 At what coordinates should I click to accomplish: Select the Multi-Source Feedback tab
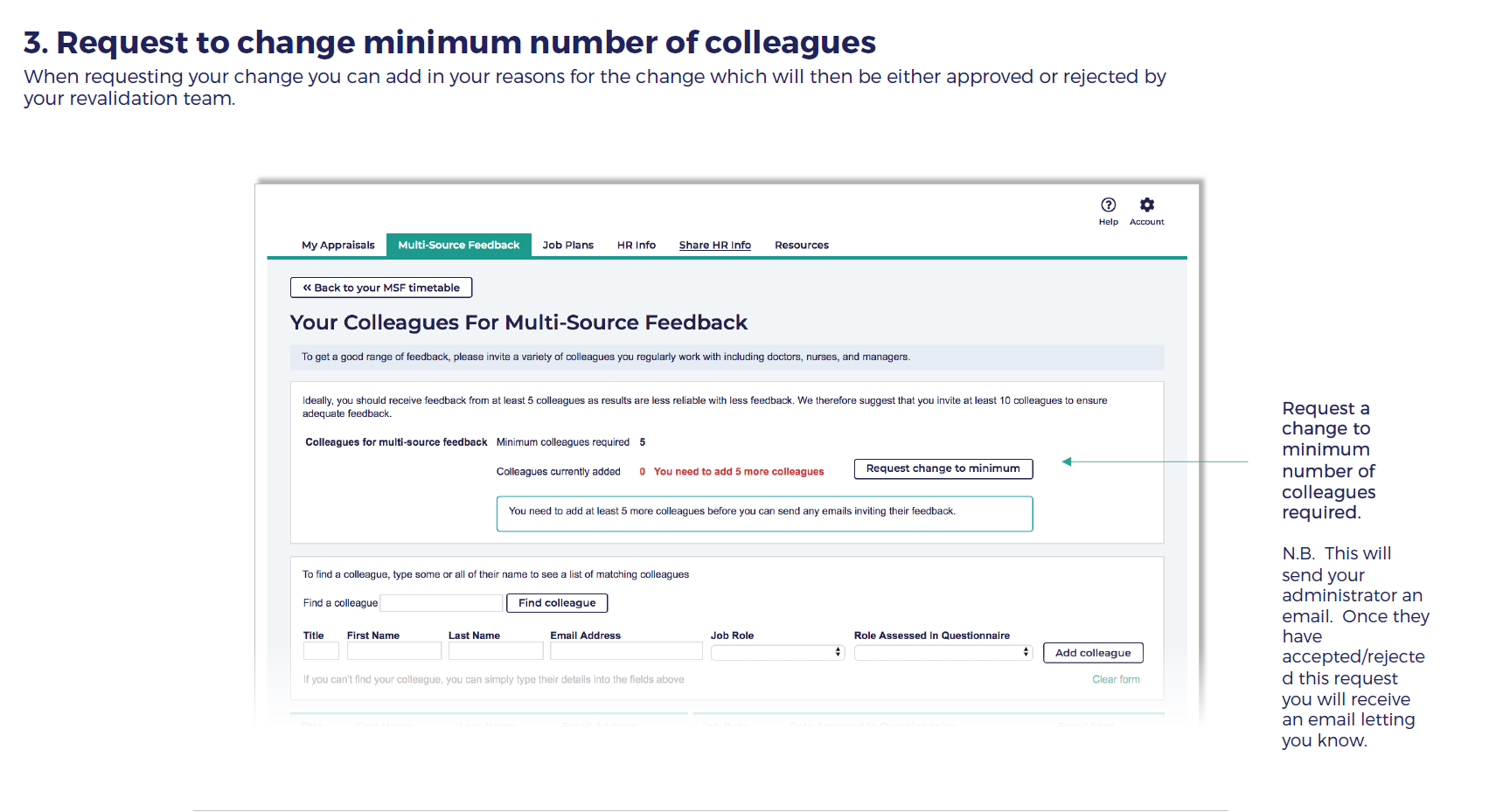458,246
